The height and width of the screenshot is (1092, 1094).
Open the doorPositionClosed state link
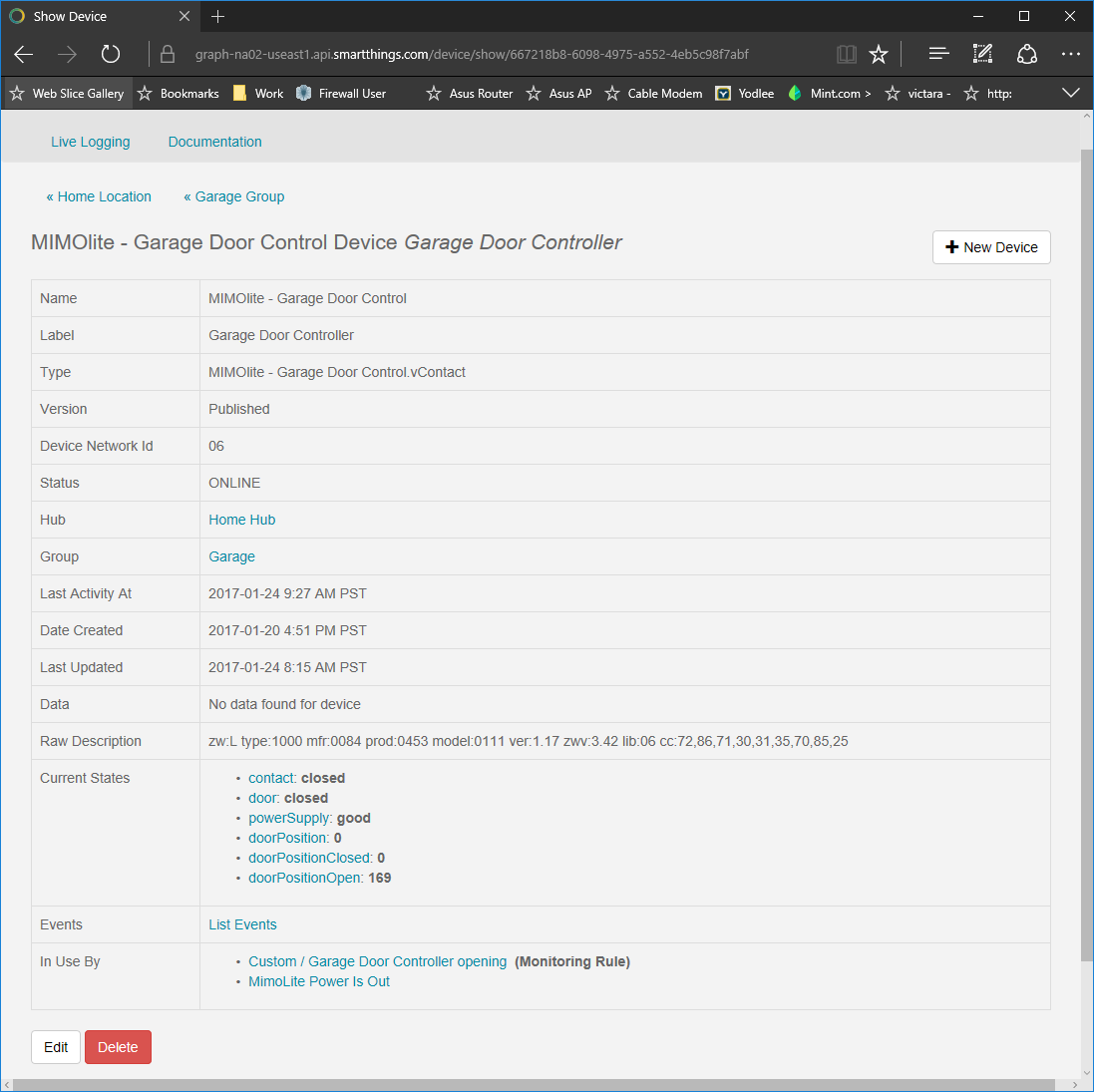click(x=309, y=858)
